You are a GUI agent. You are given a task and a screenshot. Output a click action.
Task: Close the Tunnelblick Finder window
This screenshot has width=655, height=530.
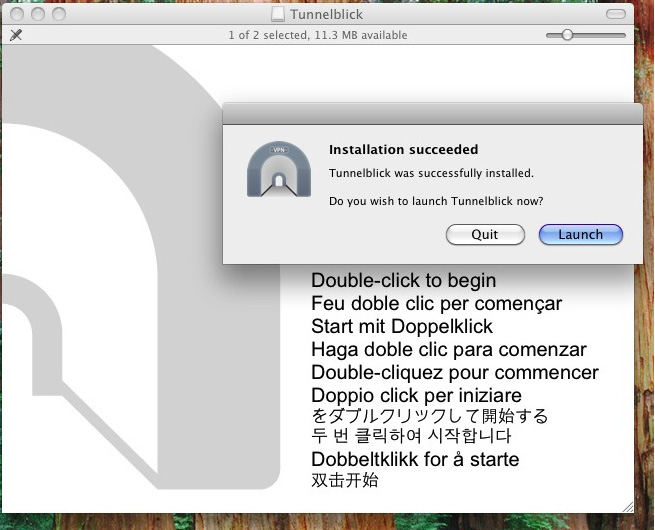point(17,14)
